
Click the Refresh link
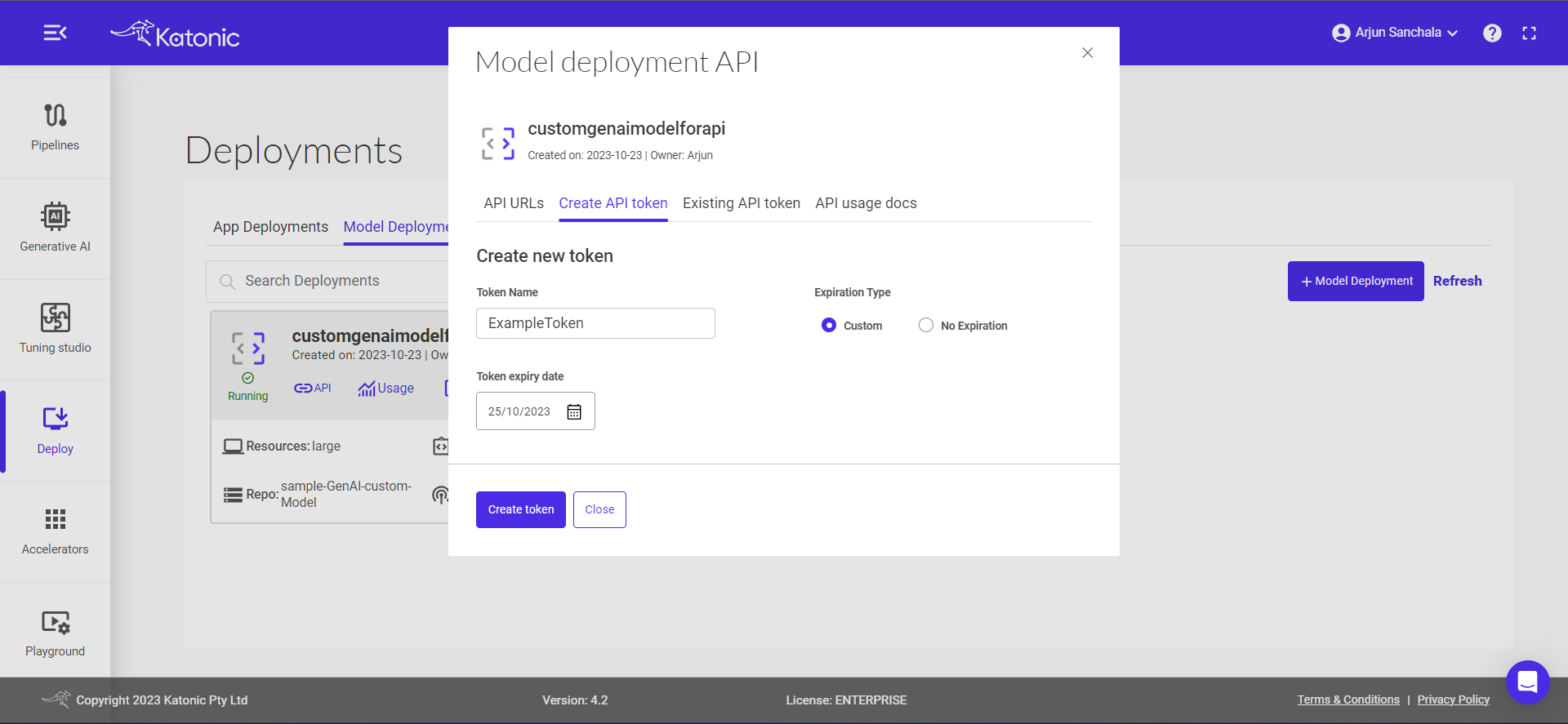[1457, 281]
